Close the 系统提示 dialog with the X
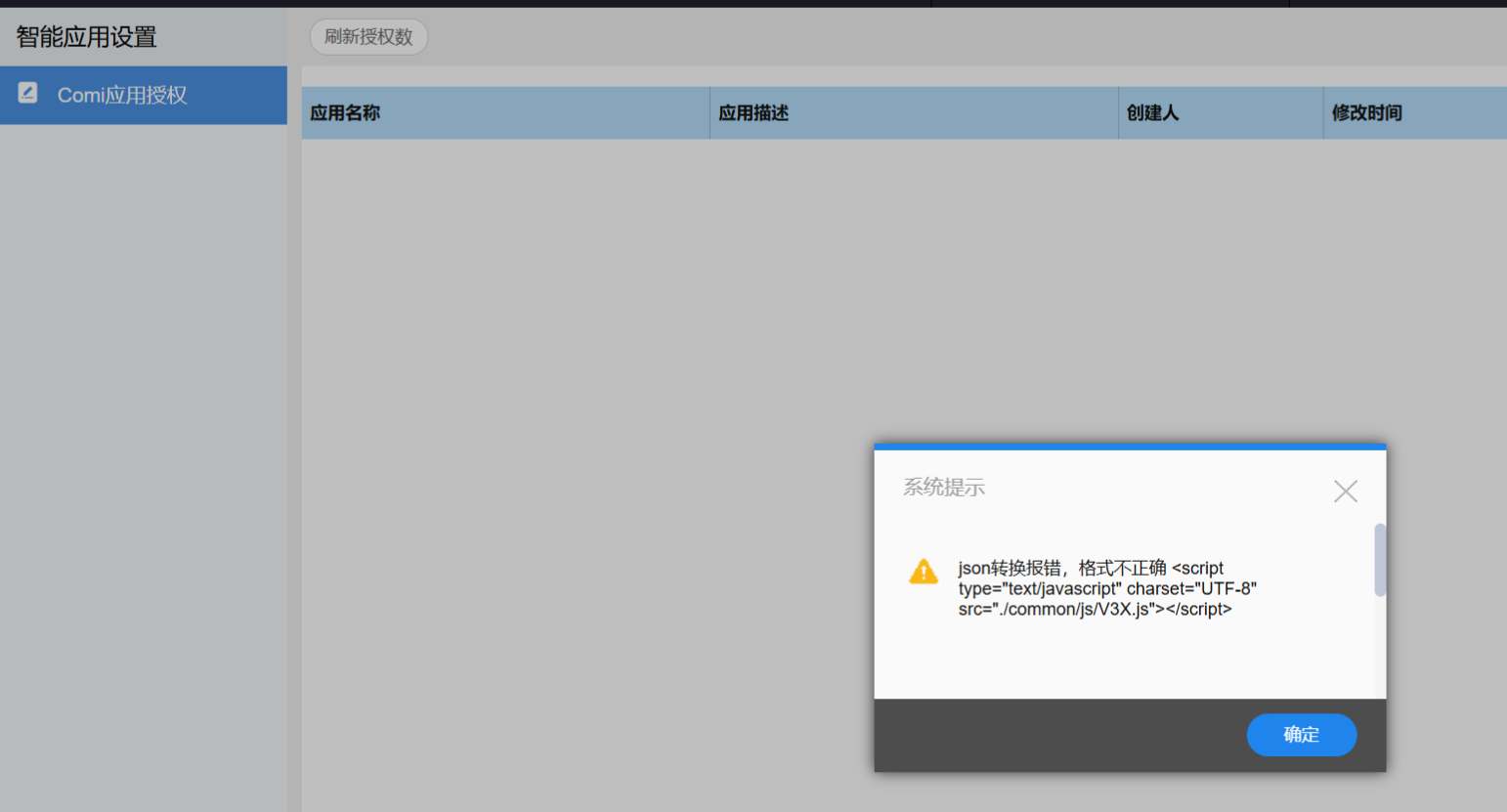Viewport: 1507px width, 812px height. tap(1346, 491)
